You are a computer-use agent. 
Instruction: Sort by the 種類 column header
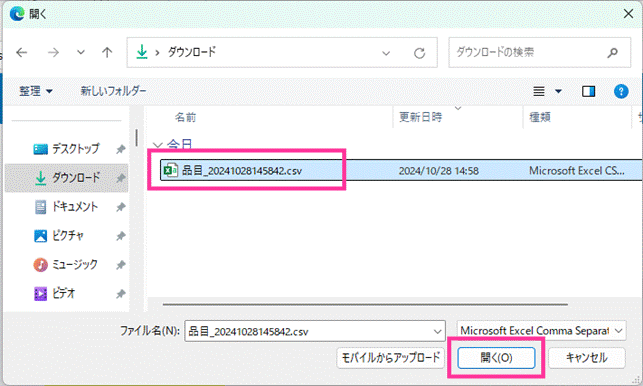[x=540, y=117]
